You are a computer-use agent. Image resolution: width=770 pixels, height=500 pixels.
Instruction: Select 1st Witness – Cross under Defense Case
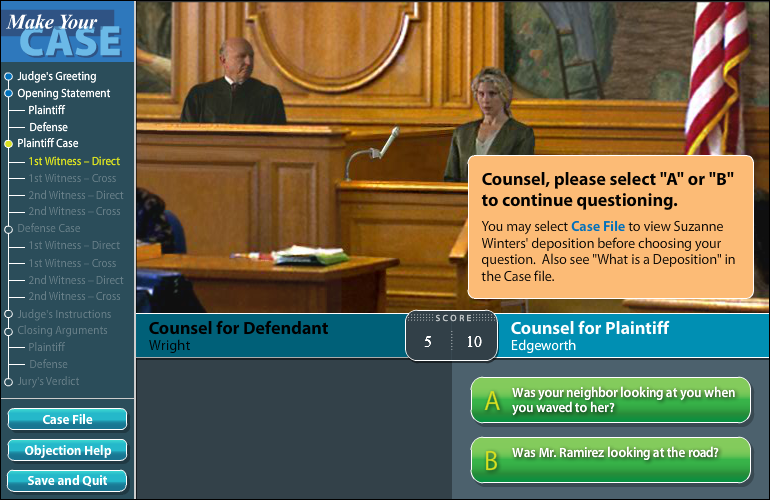tap(72, 263)
